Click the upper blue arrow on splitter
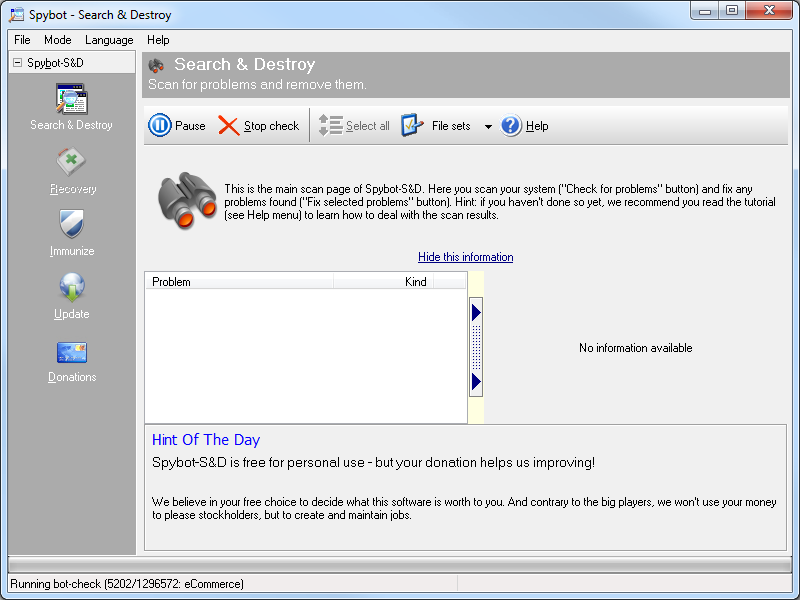Viewport: 800px width, 600px height. [476, 312]
